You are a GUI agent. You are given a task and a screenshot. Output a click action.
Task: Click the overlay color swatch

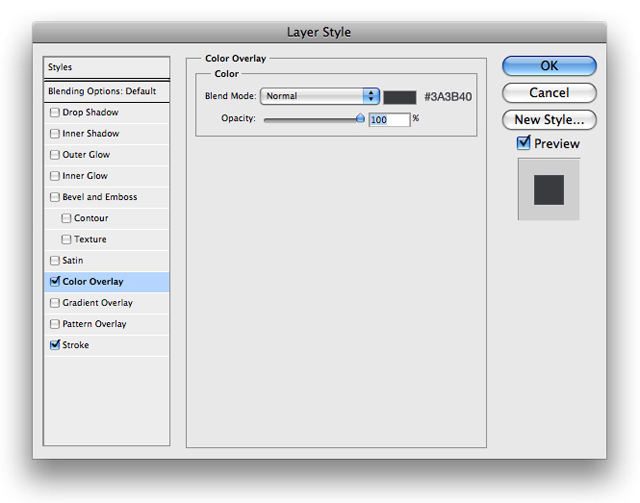pyautogui.click(x=400, y=97)
